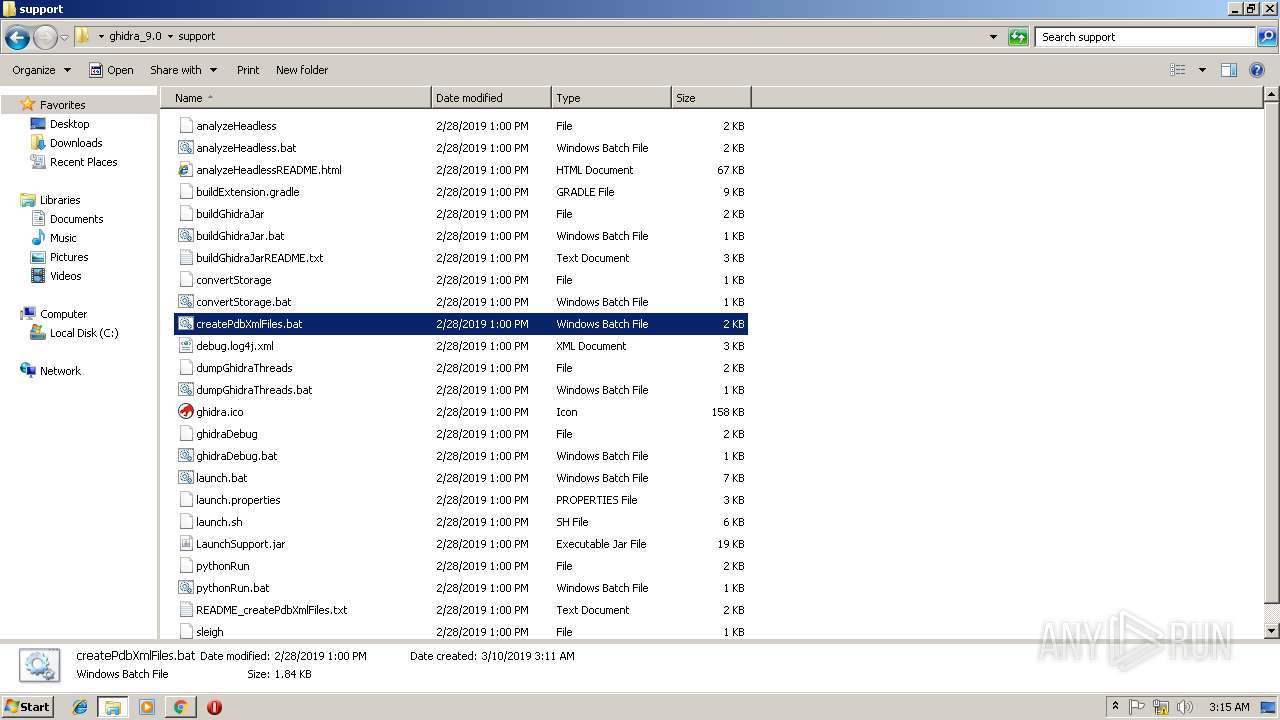The width and height of the screenshot is (1280, 720).
Task: Click the volume speaker tray icon
Action: tap(1185, 707)
